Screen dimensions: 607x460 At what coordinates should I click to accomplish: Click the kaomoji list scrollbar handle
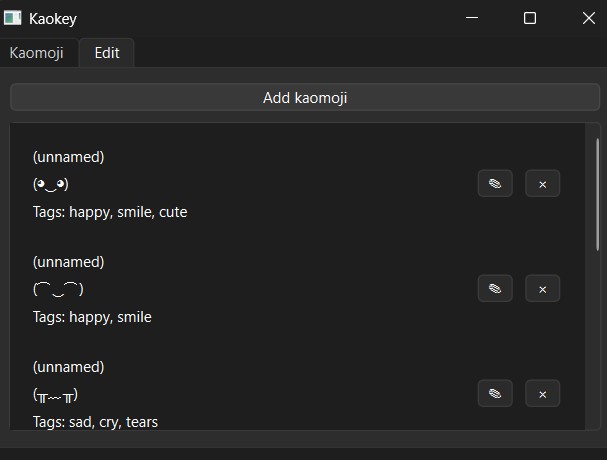coord(597,194)
